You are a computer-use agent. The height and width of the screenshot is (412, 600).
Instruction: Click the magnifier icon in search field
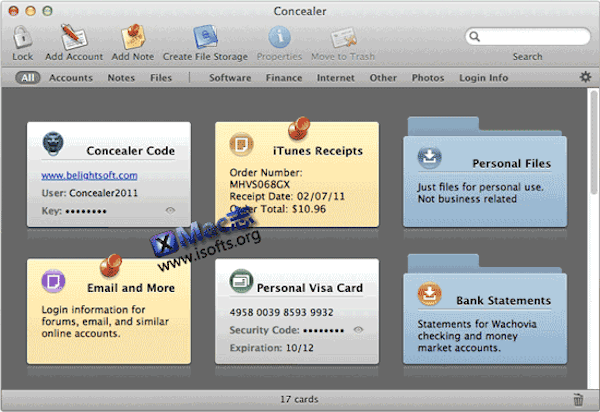[x=474, y=36]
